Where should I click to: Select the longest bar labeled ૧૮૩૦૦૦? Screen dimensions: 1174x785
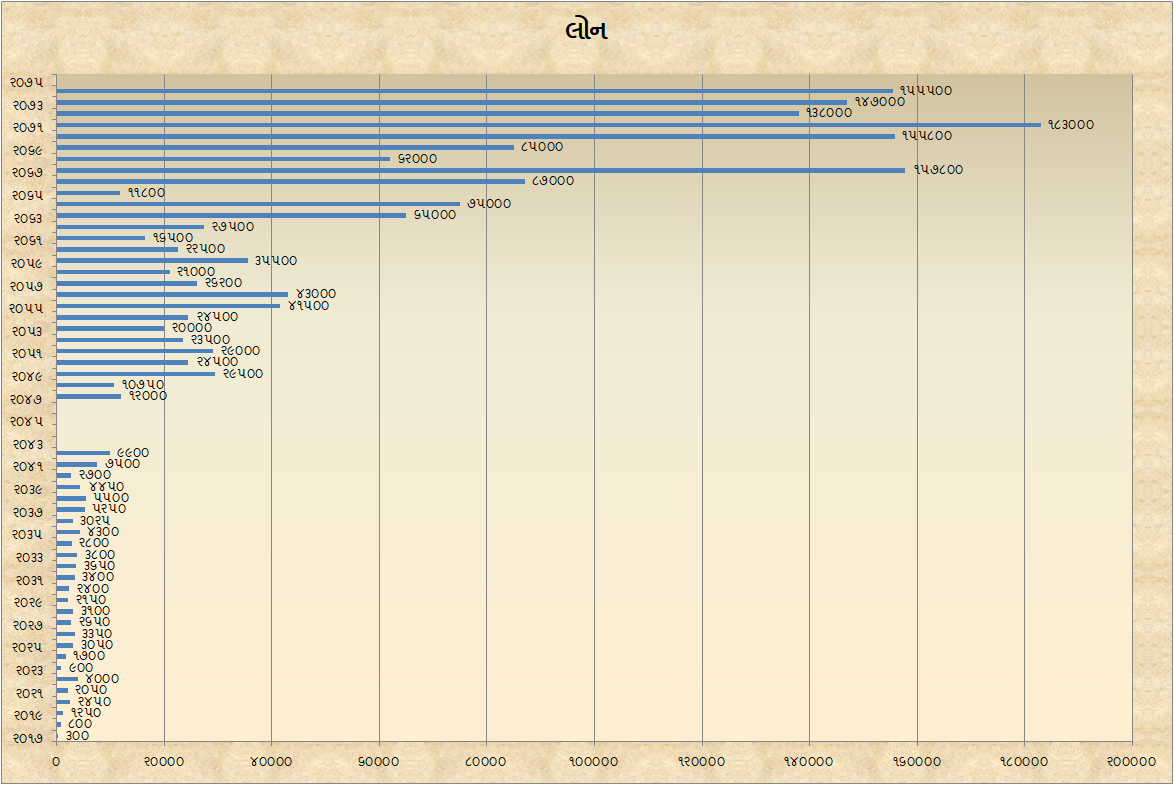pyautogui.click(x=548, y=125)
